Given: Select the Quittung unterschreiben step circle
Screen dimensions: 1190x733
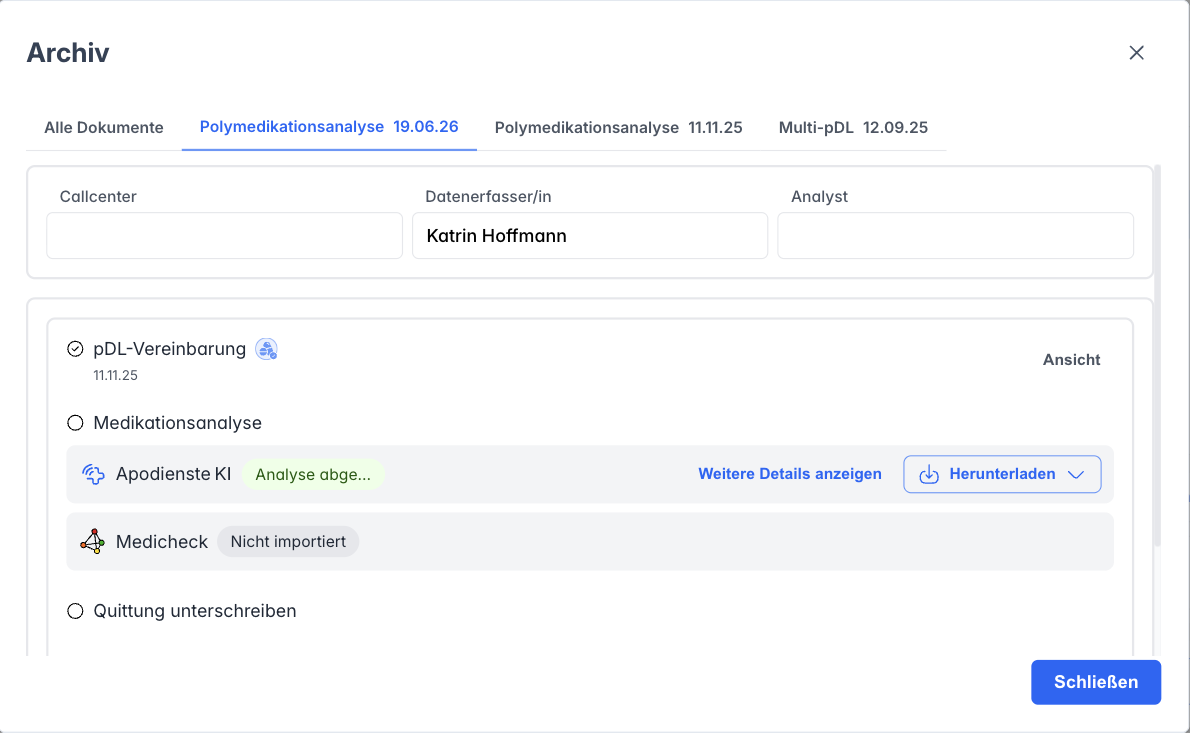Looking at the screenshot, I should coord(75,611).
